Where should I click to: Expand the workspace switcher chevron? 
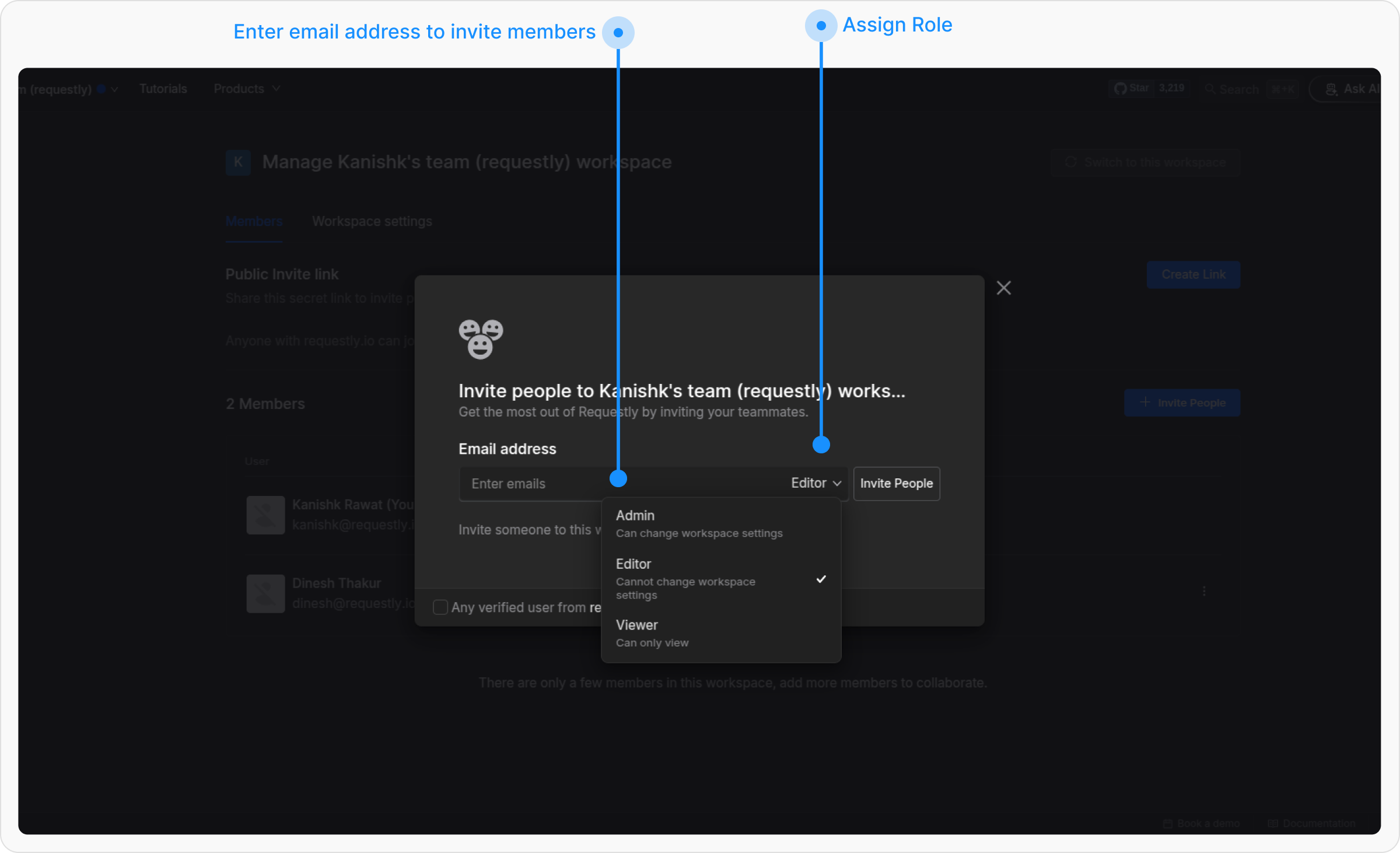115,89
